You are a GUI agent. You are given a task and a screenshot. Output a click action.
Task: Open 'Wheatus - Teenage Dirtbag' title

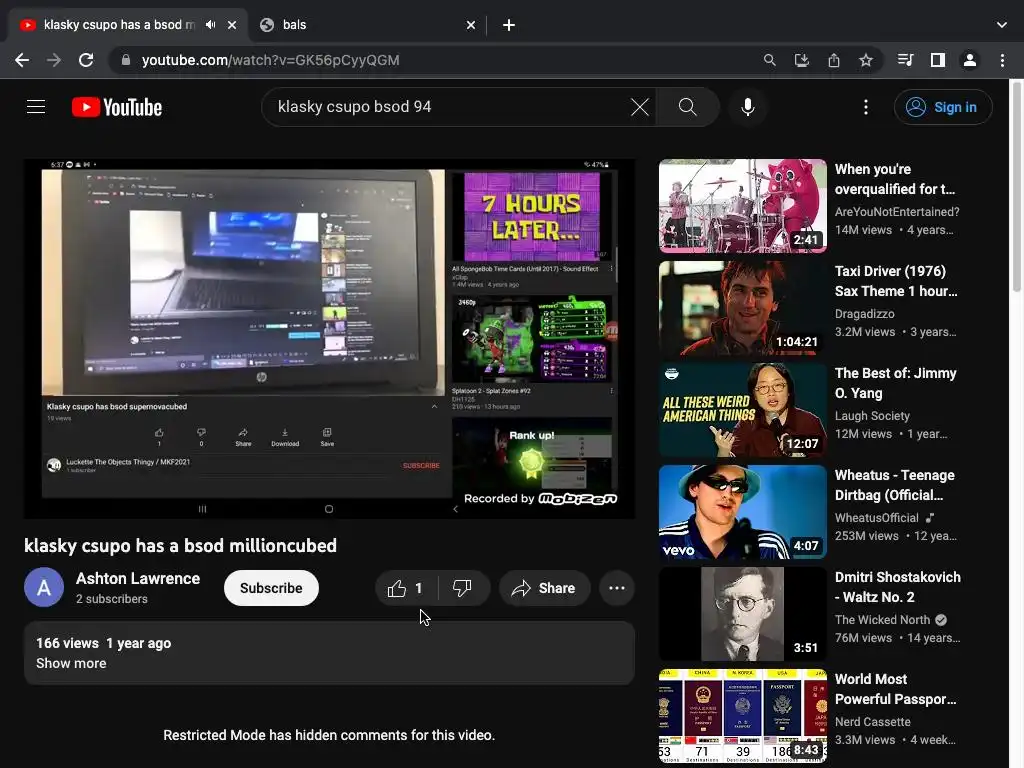pyautogui.click(x=895, y=485)
